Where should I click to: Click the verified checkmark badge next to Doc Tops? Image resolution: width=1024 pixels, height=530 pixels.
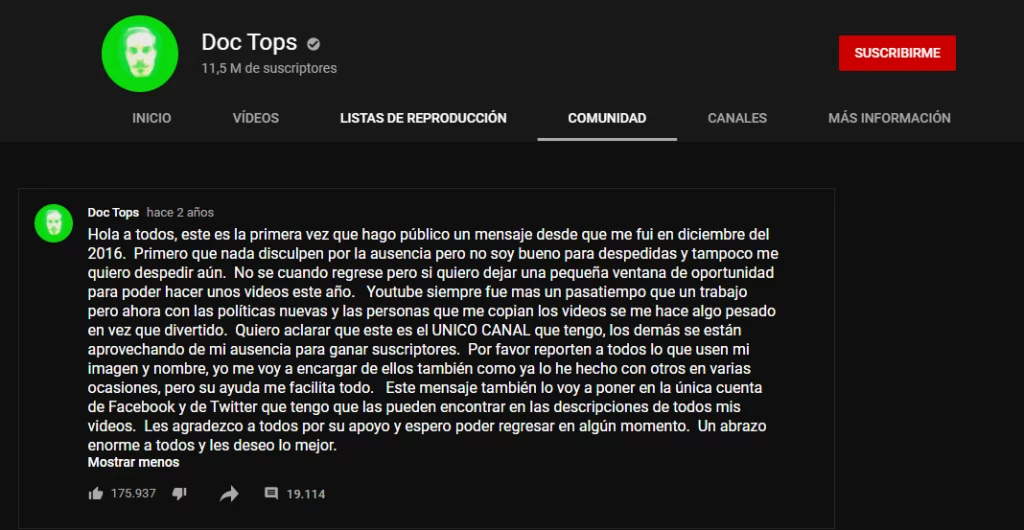314,44
